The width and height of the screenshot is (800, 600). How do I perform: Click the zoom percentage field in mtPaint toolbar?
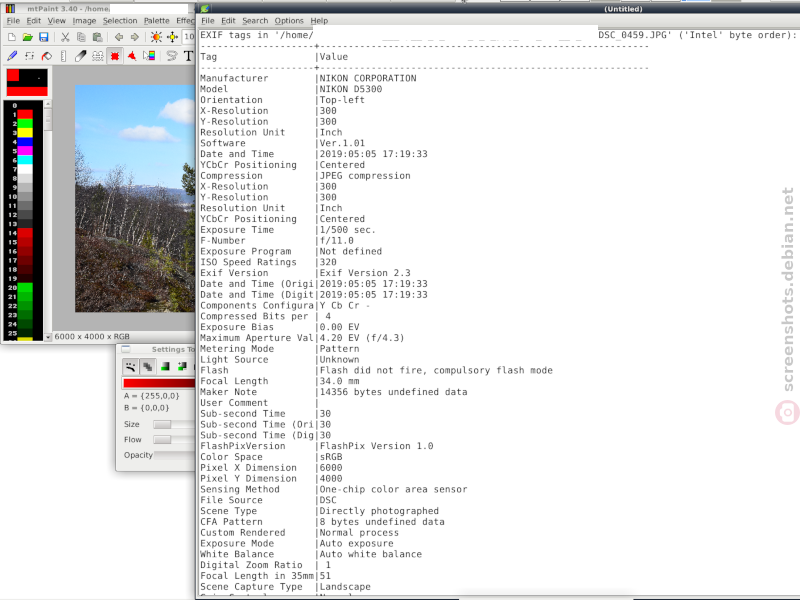[189, 37]
